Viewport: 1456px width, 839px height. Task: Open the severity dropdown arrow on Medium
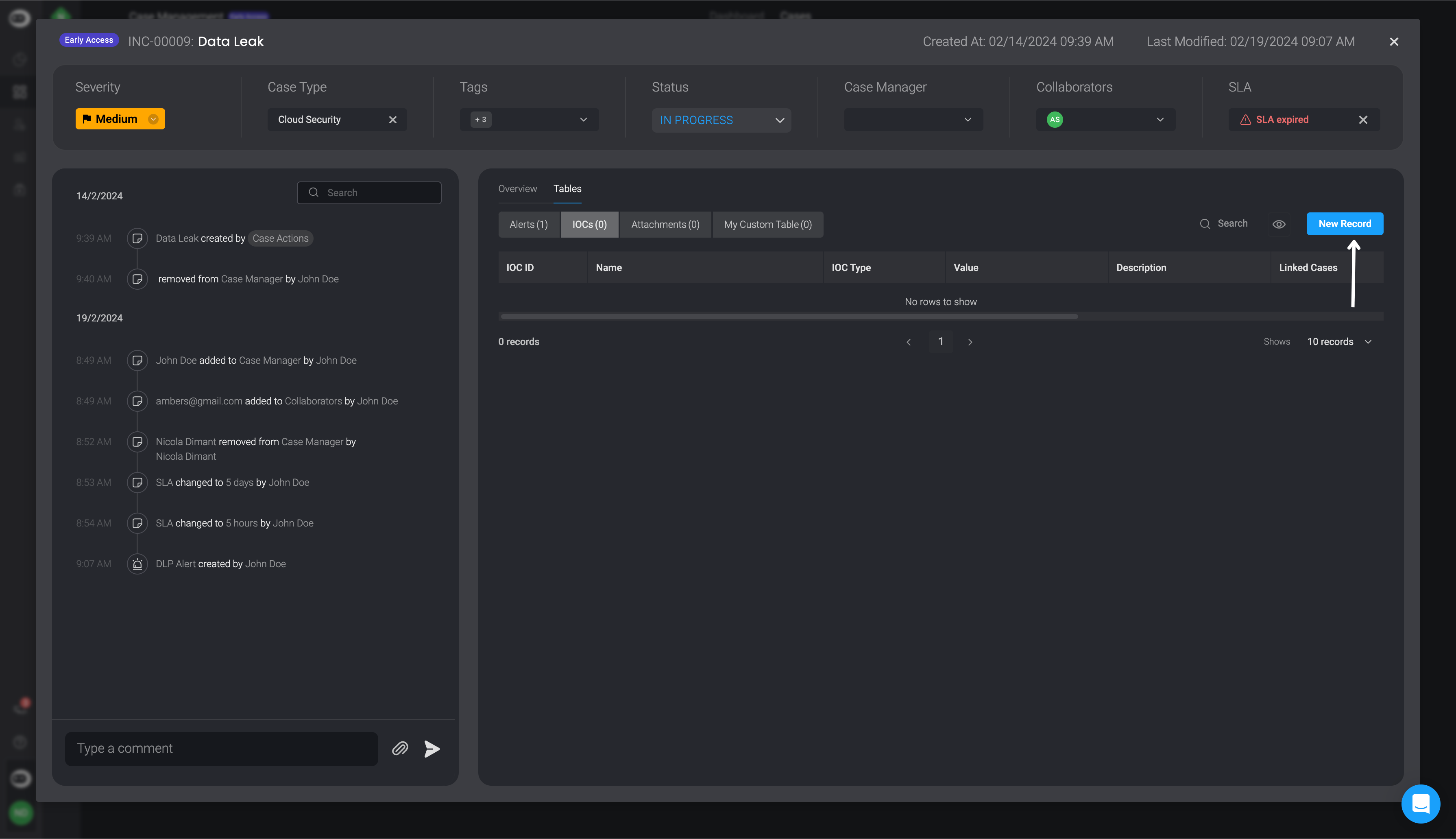pos(153,119)
